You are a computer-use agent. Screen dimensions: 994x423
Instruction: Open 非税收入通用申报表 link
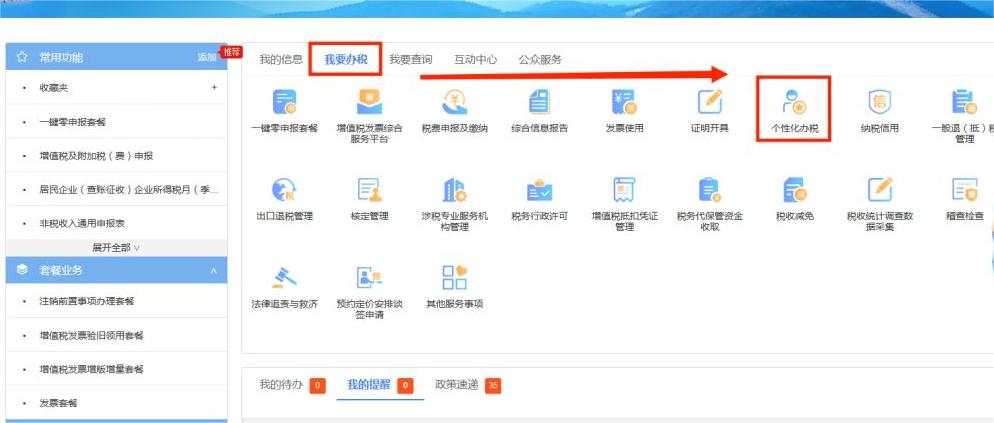click(x=82, y=224)
